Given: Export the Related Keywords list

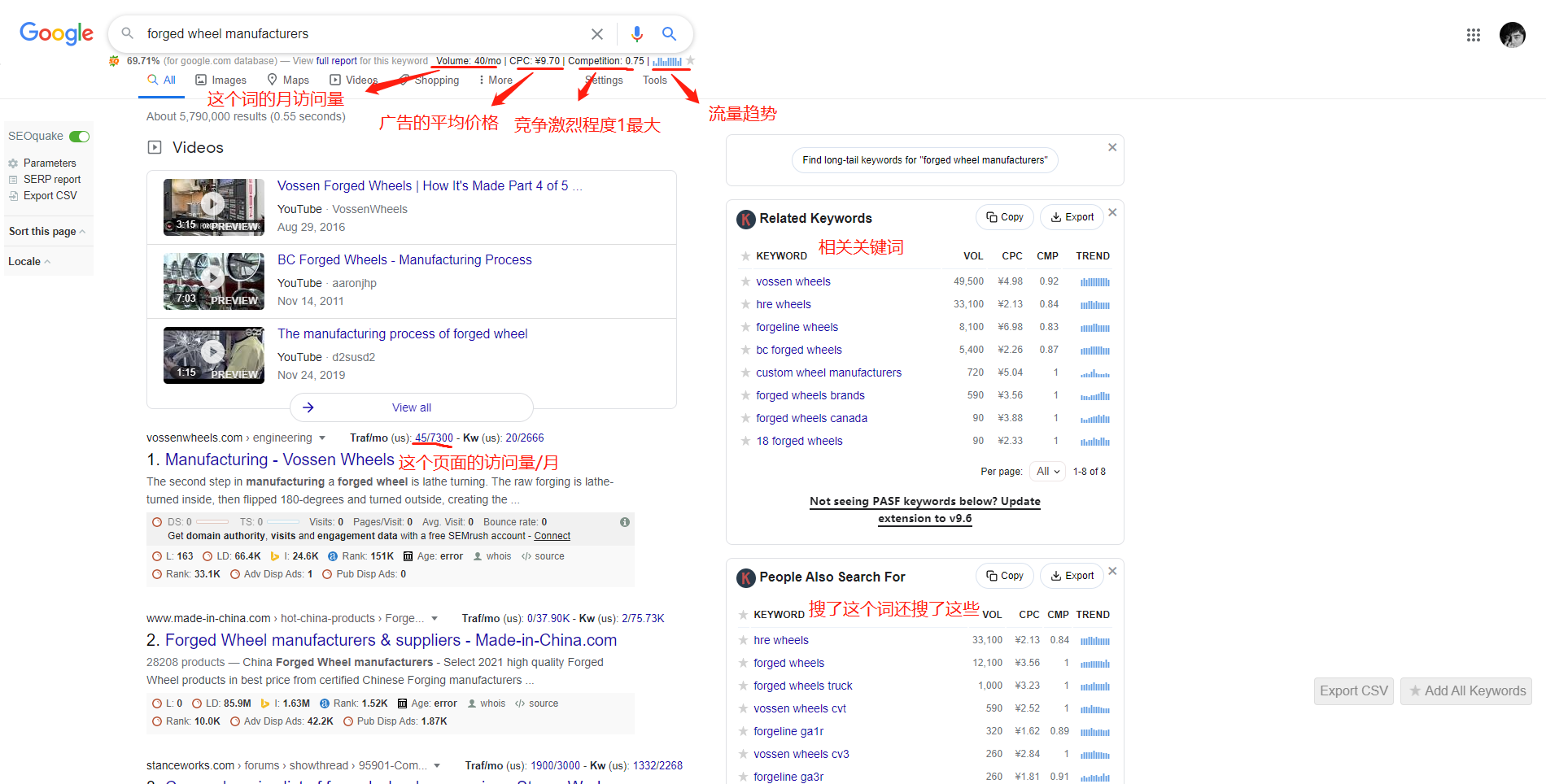Looking at the screenshot, I should (1072, 217).
